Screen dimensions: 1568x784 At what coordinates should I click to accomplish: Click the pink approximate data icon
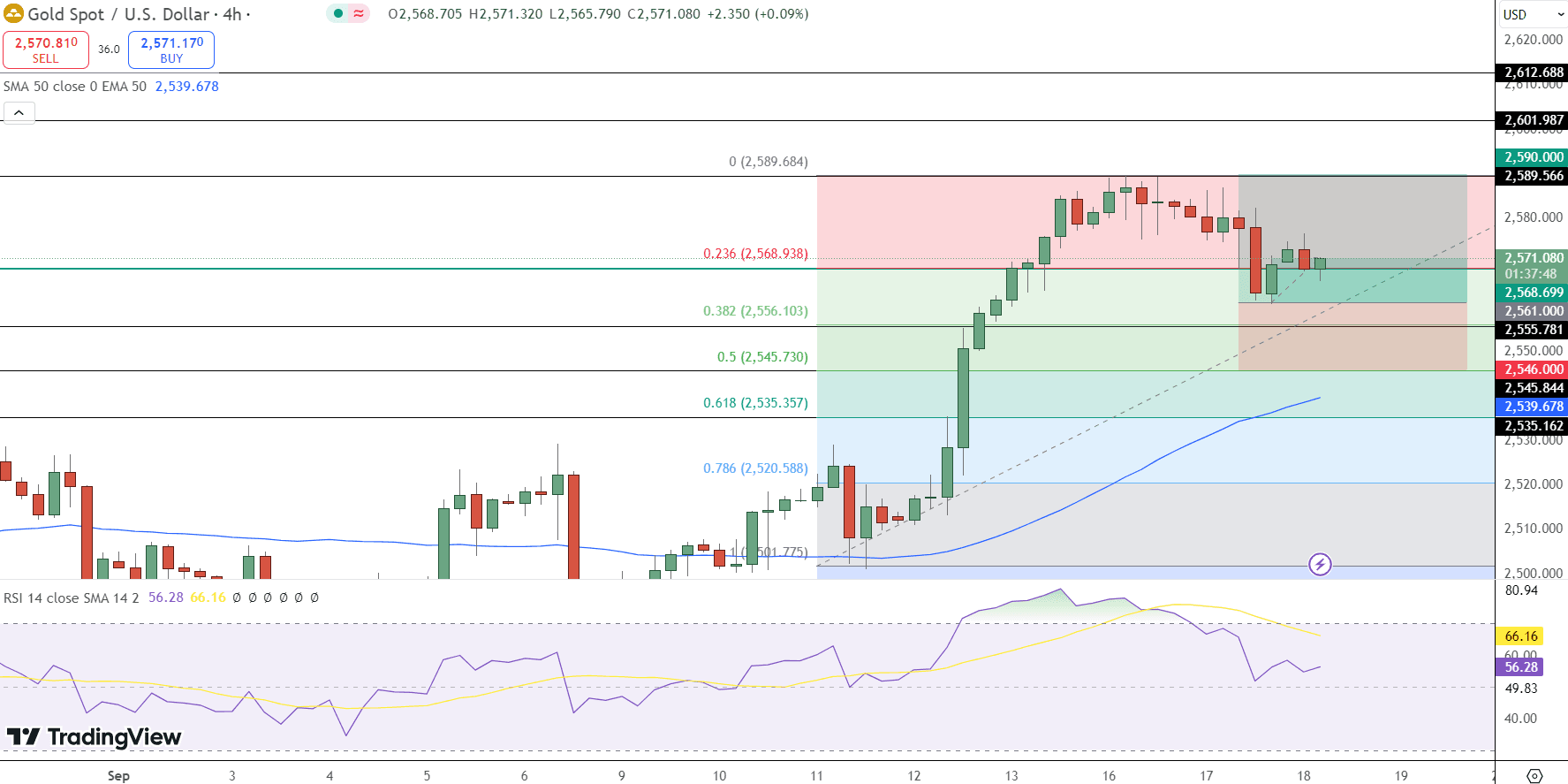click(359, 13)
